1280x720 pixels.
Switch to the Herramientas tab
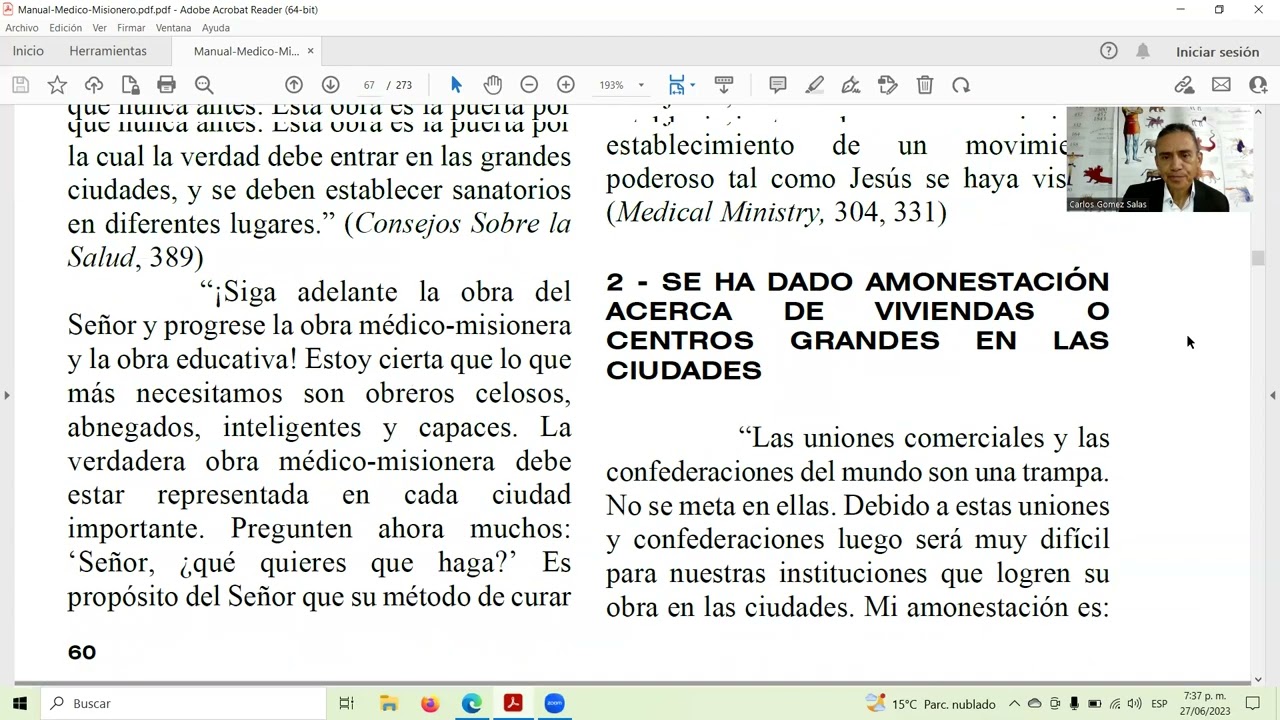108,51
